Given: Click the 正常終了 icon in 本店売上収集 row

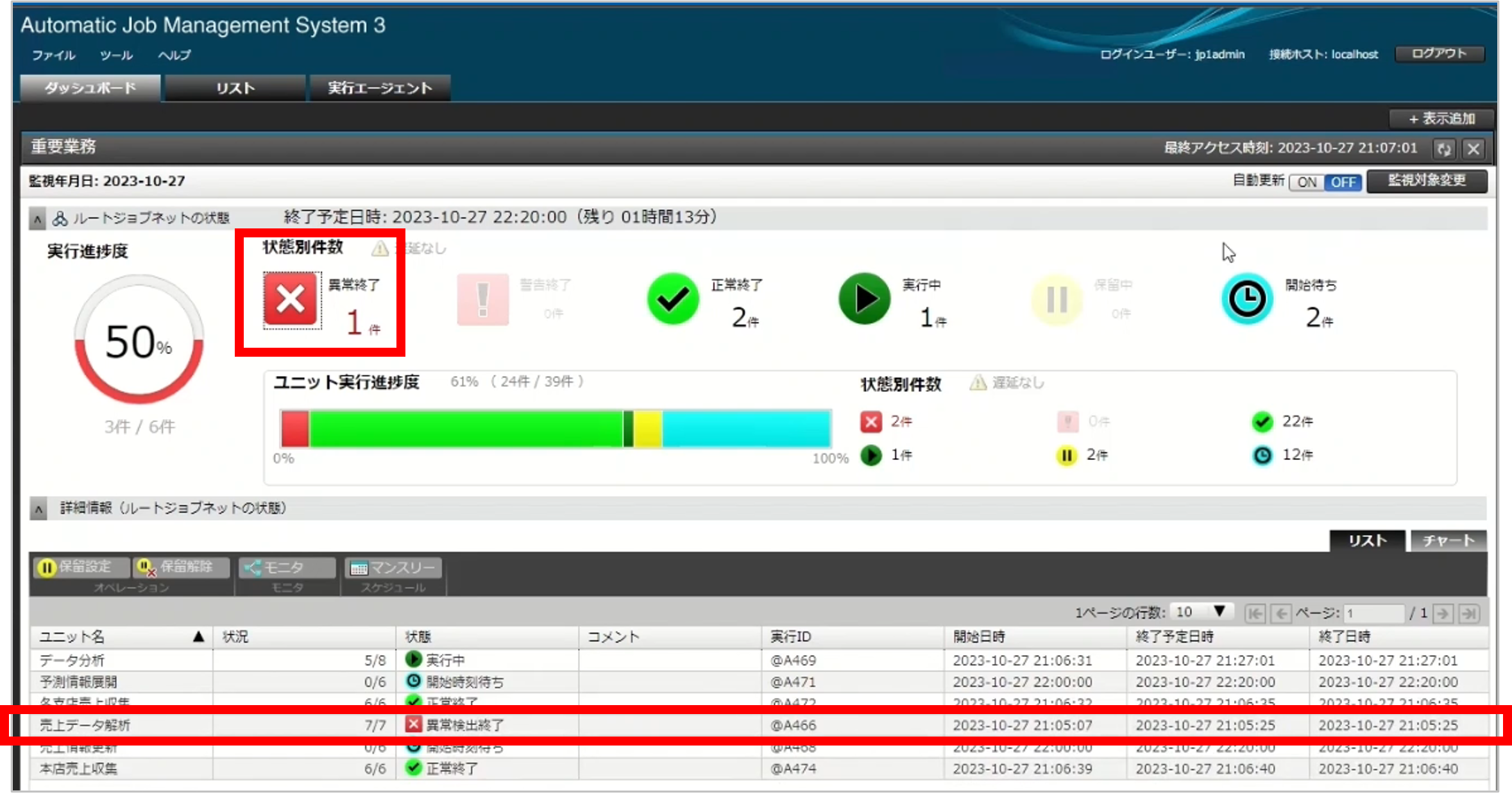Looking at the screenshot, I should click(x=414, y=767).
